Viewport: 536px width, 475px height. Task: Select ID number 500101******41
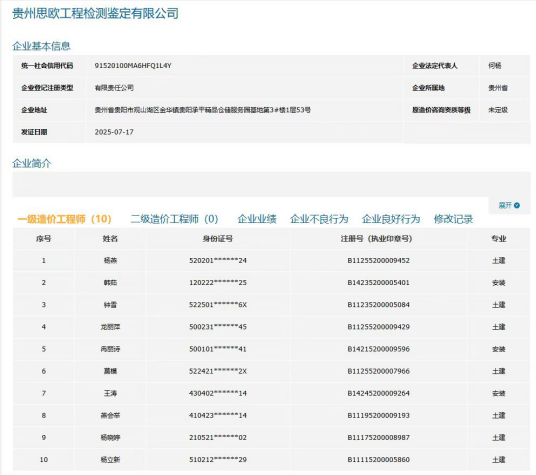(x=218, y=349)
